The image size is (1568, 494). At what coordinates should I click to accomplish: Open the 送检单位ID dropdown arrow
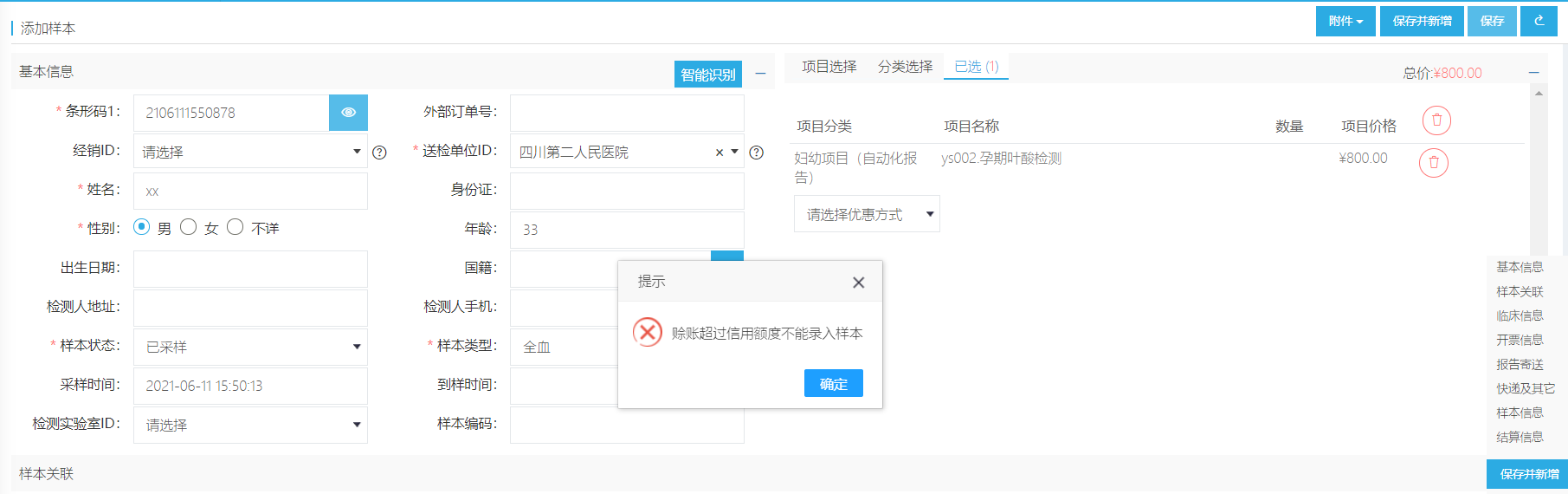(x=735, y=152)
